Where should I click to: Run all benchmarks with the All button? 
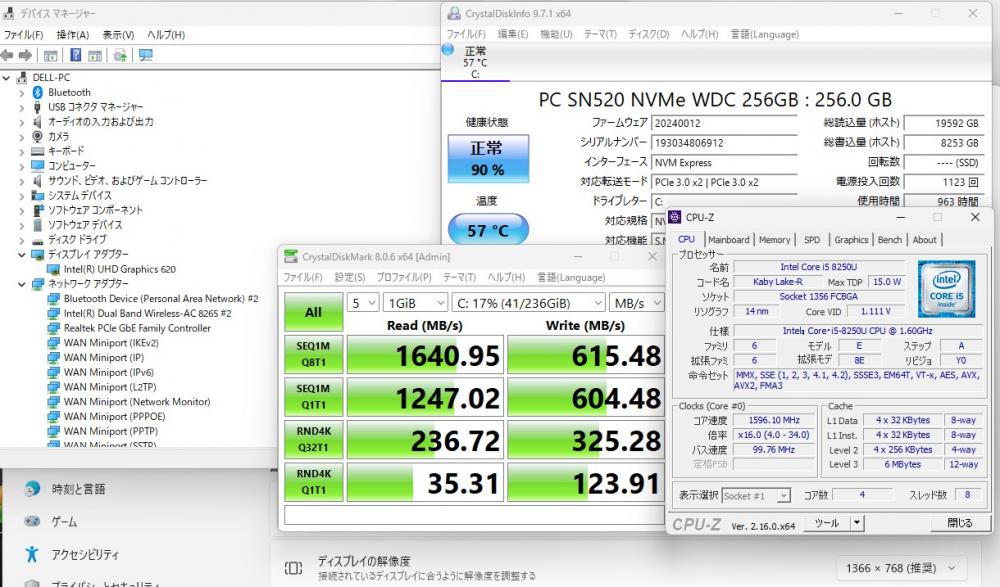pyautogui.click(x=313, y=312)
